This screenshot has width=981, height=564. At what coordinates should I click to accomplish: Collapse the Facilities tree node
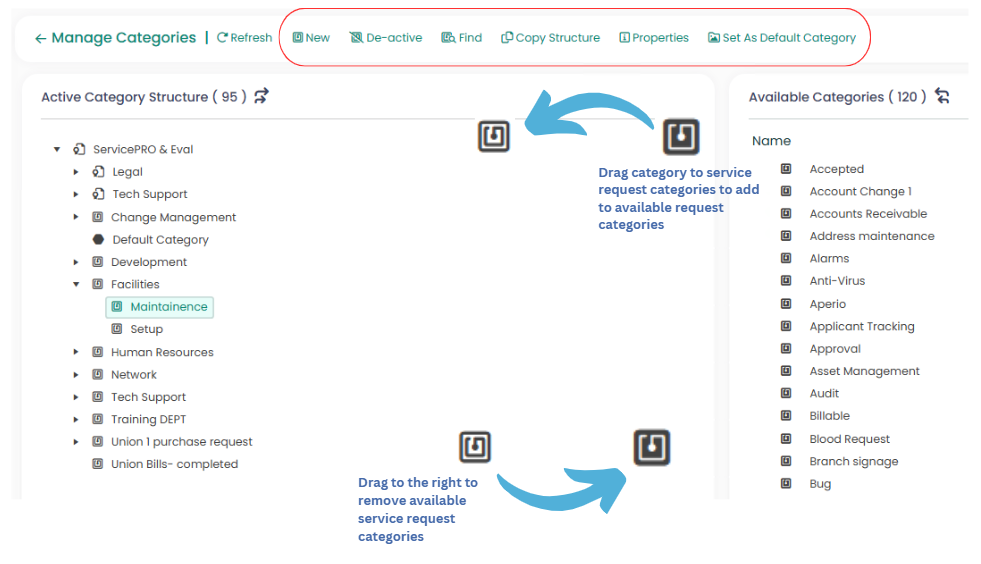(x=76, y=285)
